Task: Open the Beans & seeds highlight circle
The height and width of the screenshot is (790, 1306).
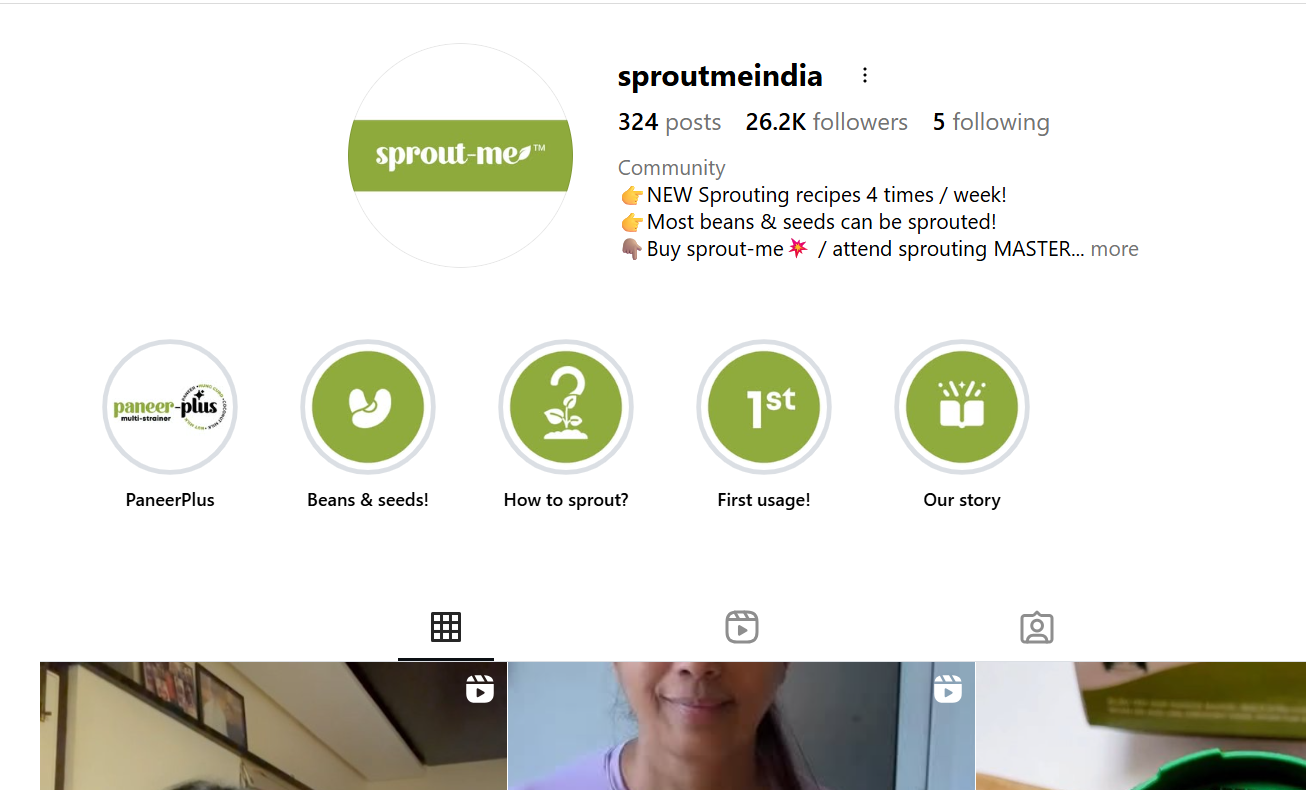Action: point(368,407)
